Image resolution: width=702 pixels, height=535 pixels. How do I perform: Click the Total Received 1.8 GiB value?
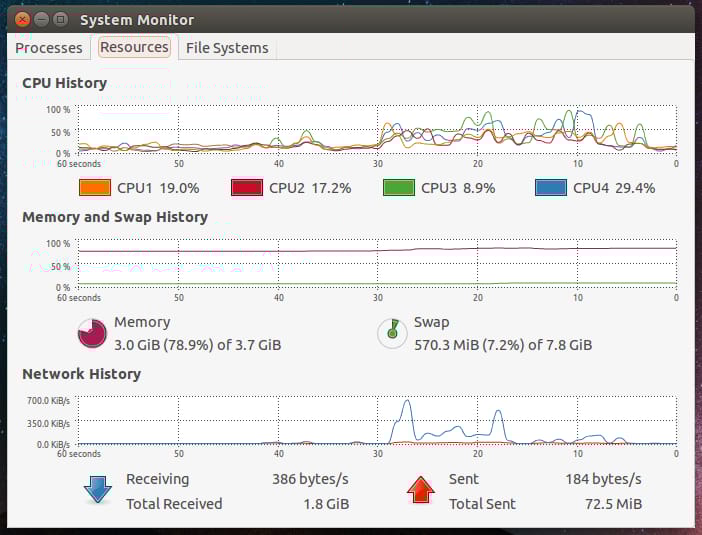click(x=325, y=504)
